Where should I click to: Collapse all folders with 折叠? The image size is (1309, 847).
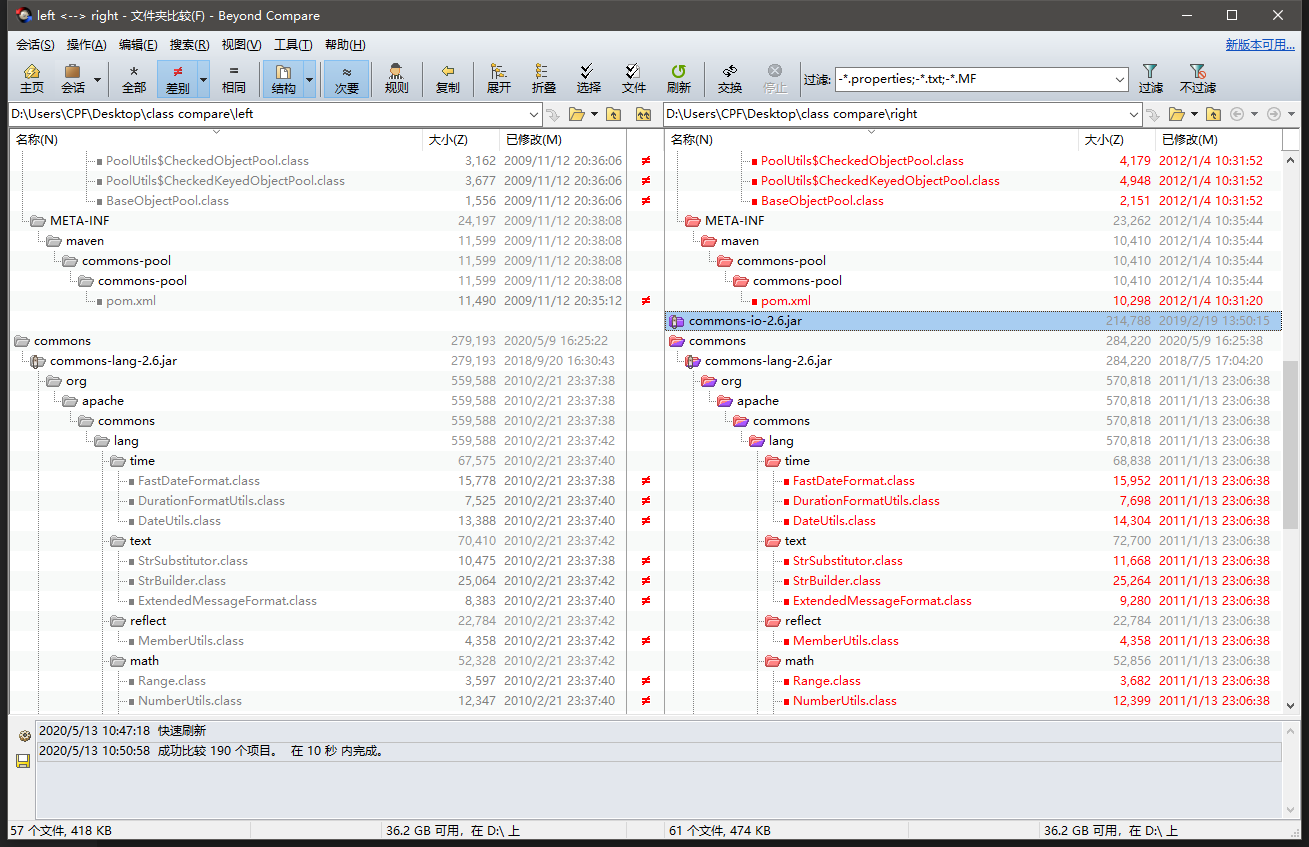coord(544,79)
